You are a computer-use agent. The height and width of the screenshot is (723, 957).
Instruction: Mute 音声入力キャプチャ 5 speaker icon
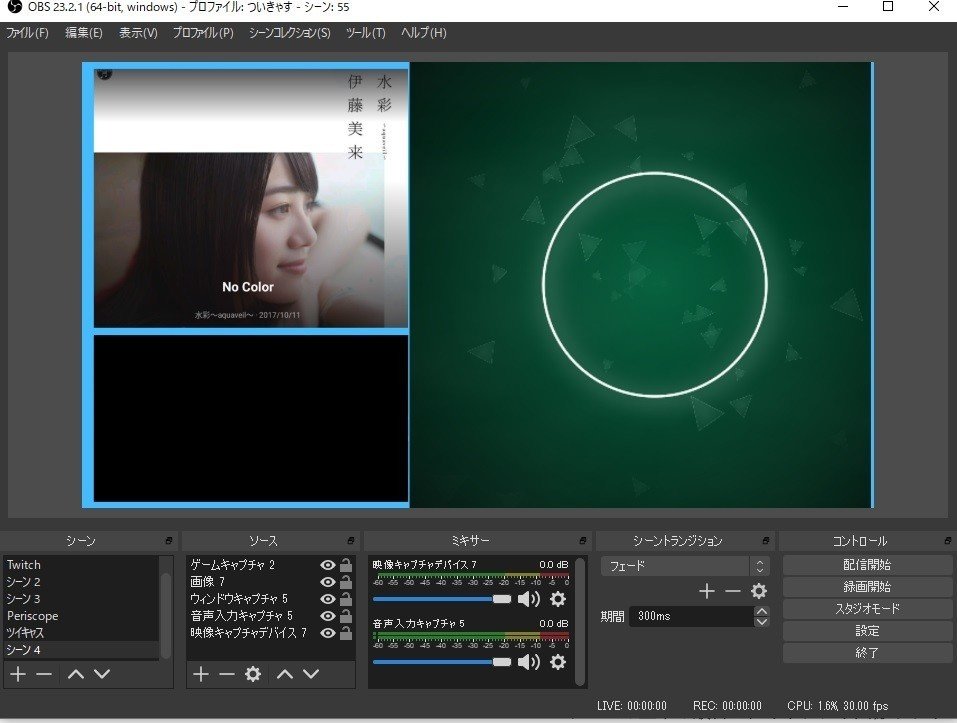click(x=529, y=662)
